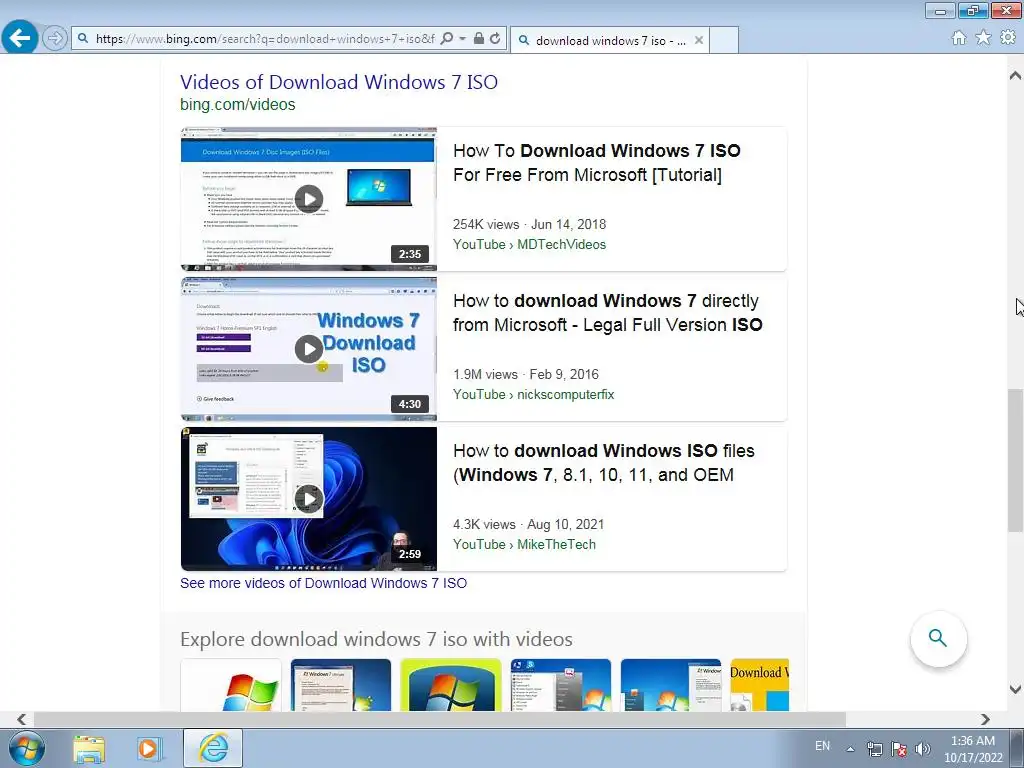1024x768 pixels.
Task: Click the EN language indicator
Action: coord(822,746)
